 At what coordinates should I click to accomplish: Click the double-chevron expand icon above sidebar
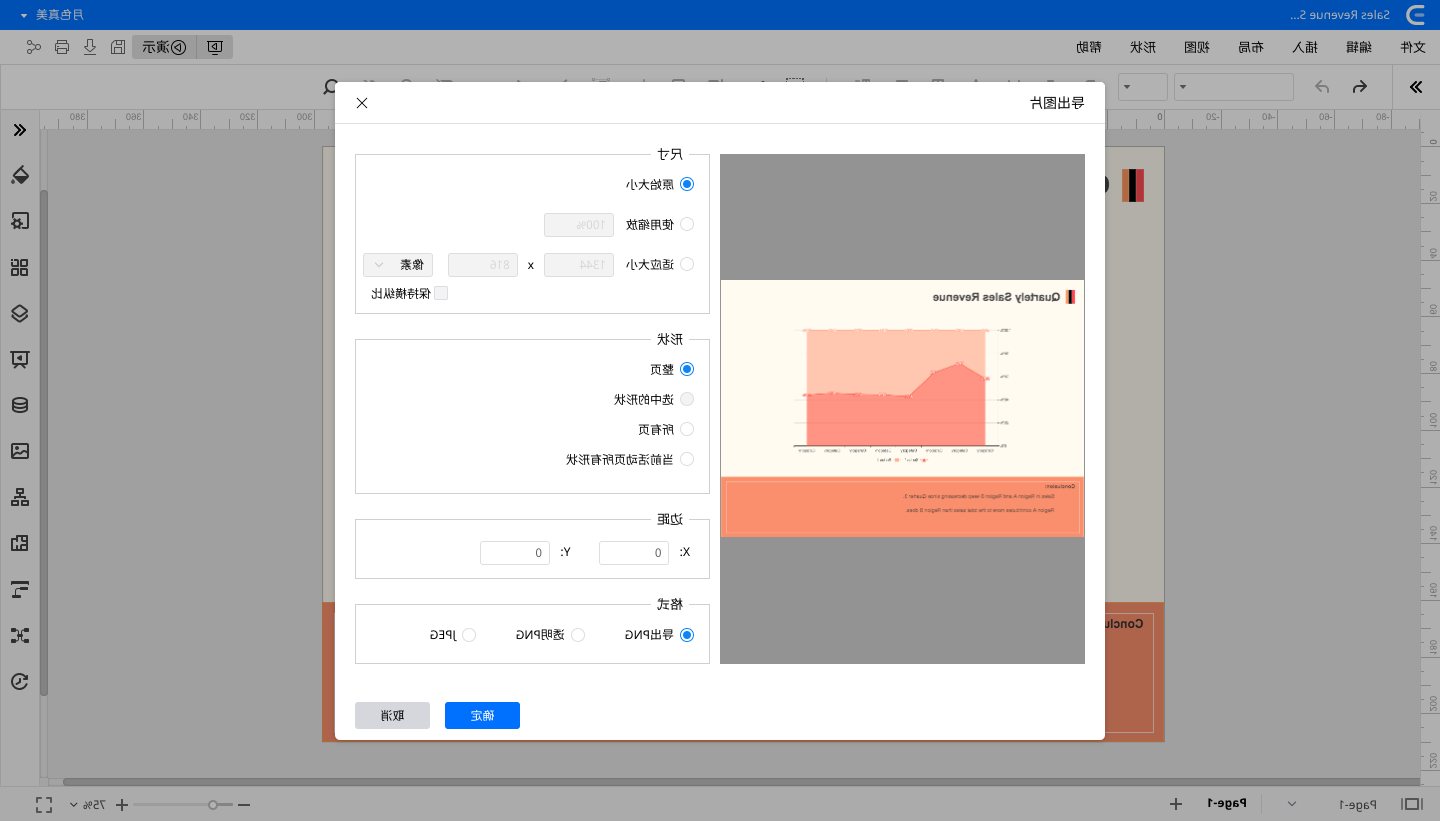click(x=20, y=130)
